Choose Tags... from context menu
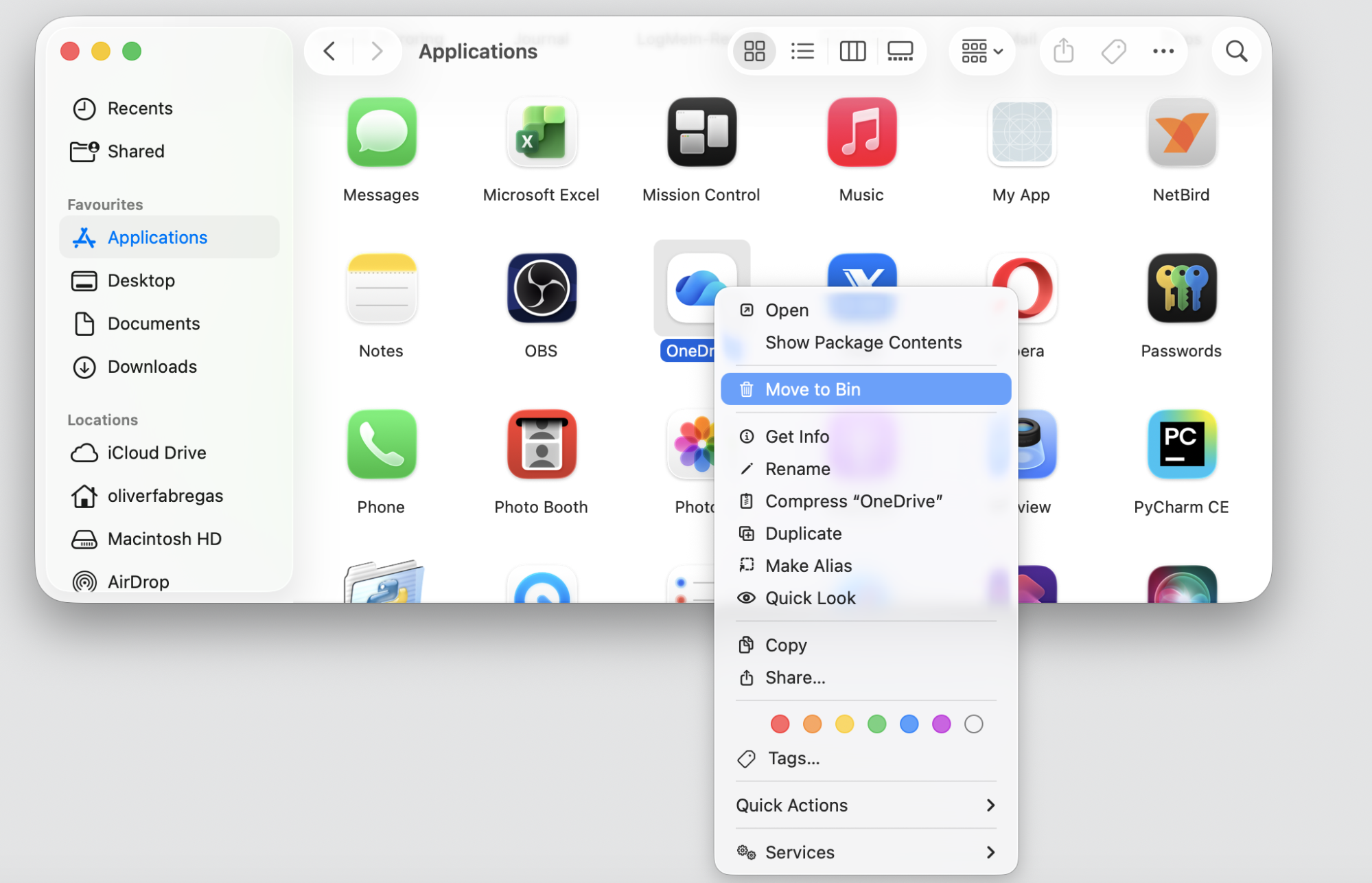1372x883 pixels. pyautogui.click(x=865, y=759)
